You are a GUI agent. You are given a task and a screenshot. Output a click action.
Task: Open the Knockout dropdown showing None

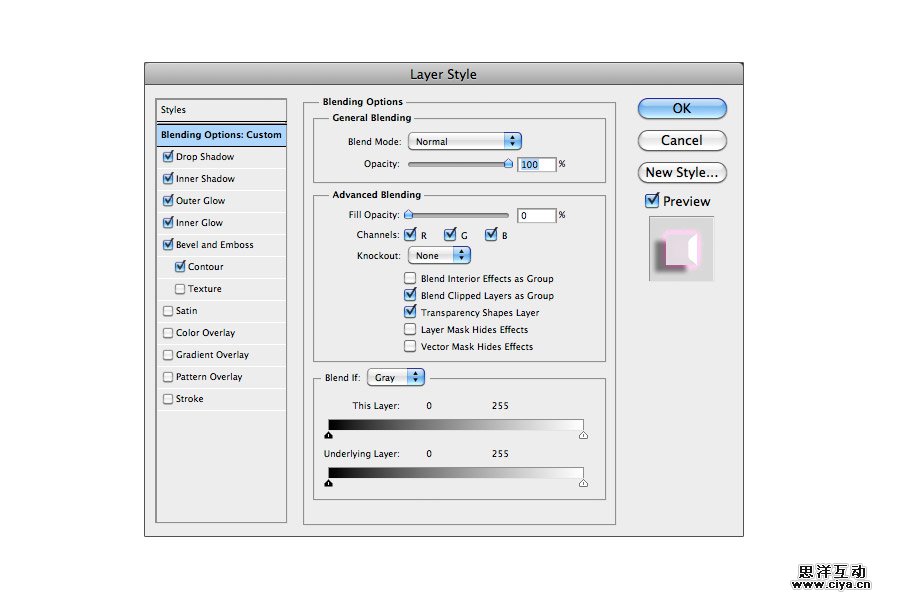tap(440, 255)
